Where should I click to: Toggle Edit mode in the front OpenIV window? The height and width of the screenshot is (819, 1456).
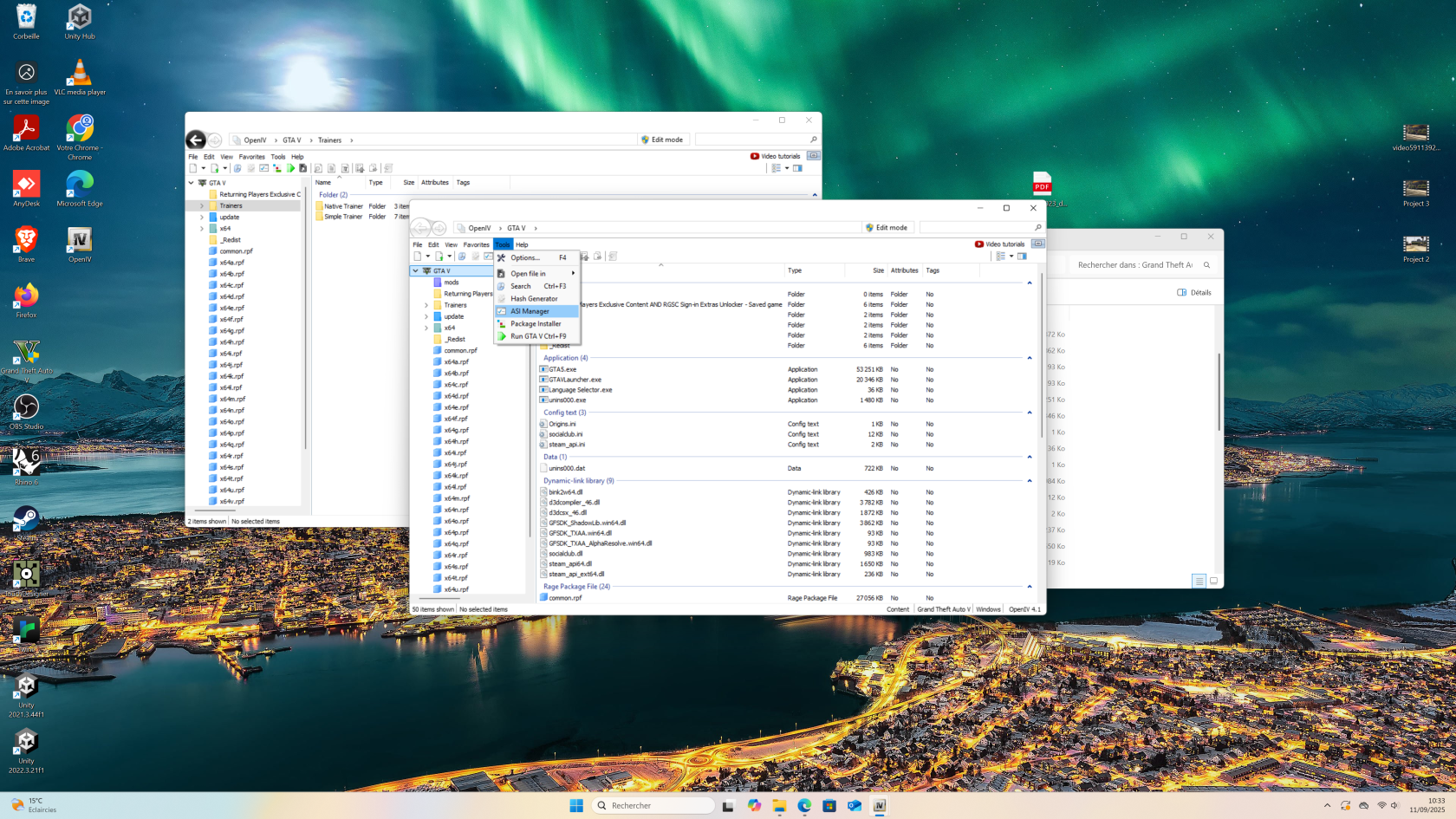(x=887, y=228)
